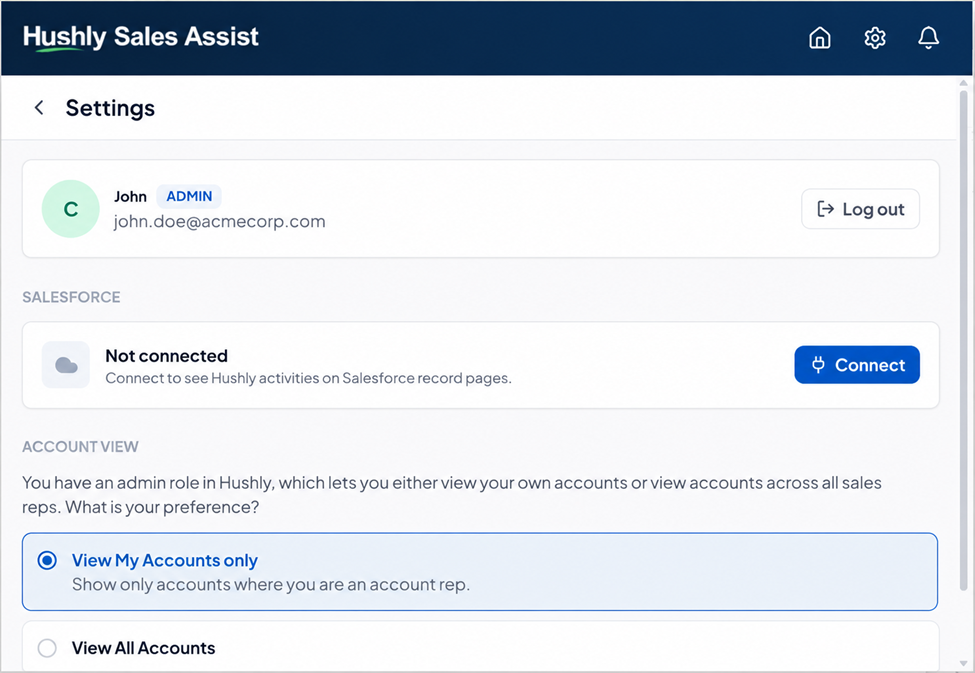Click the Hushly Sales Assist logo
Viewport: 975px width, 673px height.
tap(141, 37)
